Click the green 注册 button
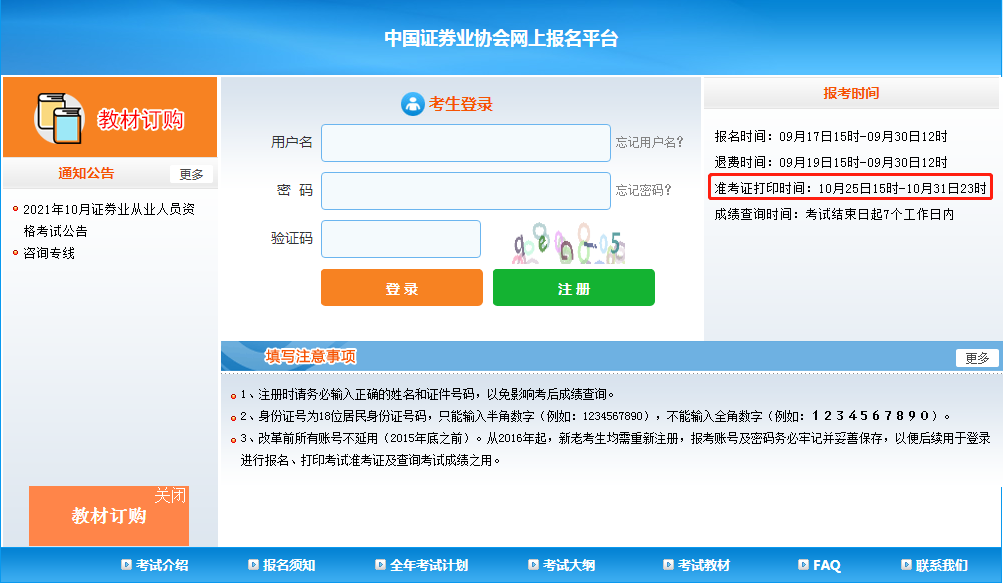The height and width of the screenshot is (583, 1003). 574,287
